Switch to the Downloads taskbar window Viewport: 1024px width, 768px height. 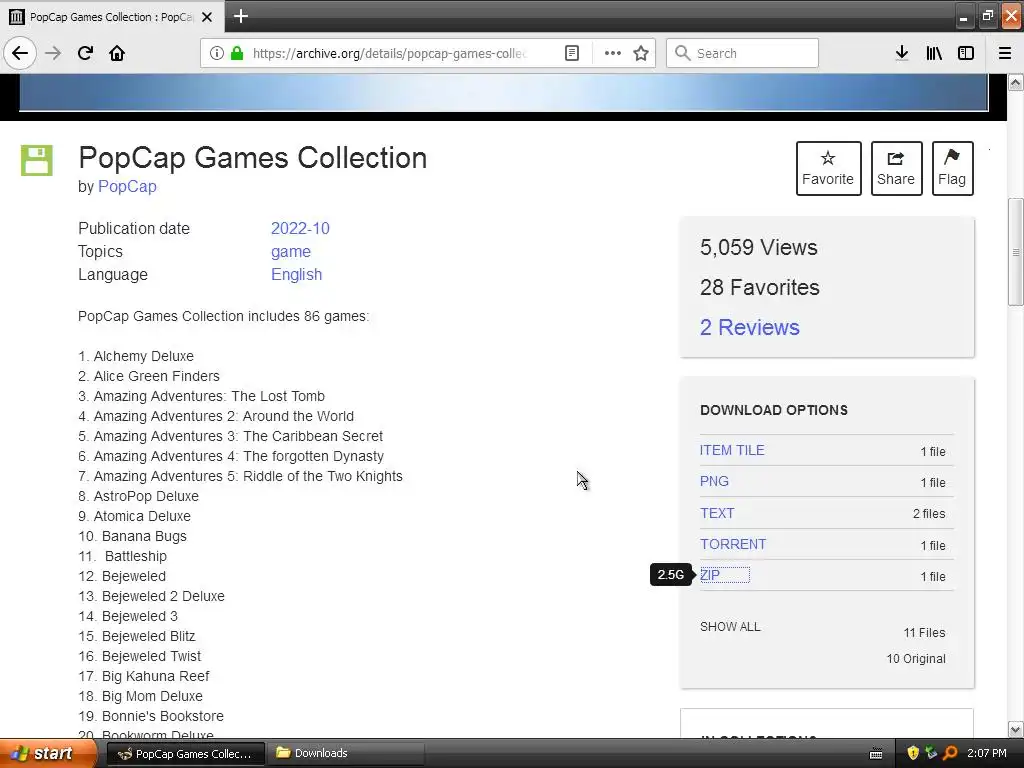347,754
